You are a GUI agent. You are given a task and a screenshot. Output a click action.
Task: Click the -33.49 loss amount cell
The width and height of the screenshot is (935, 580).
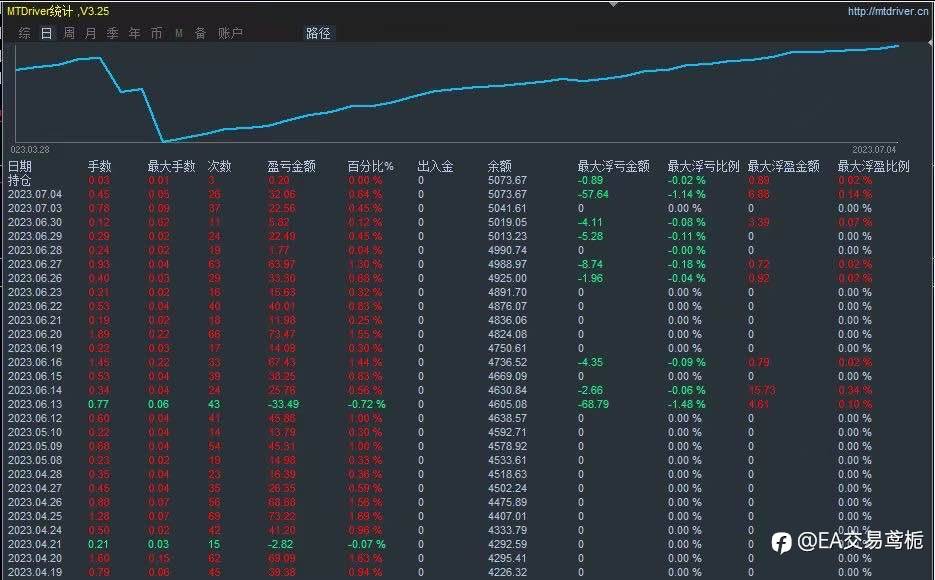pos(283,404)
